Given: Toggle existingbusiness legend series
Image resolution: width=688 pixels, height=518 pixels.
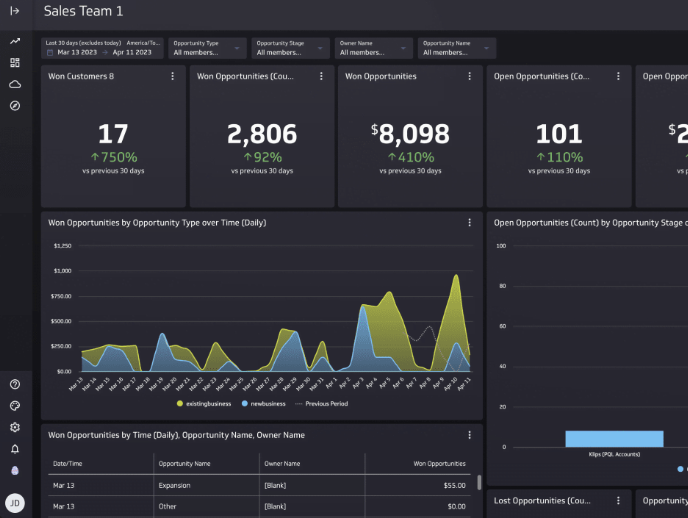Looking at the screenshot, I should click(x=204, y=404).
